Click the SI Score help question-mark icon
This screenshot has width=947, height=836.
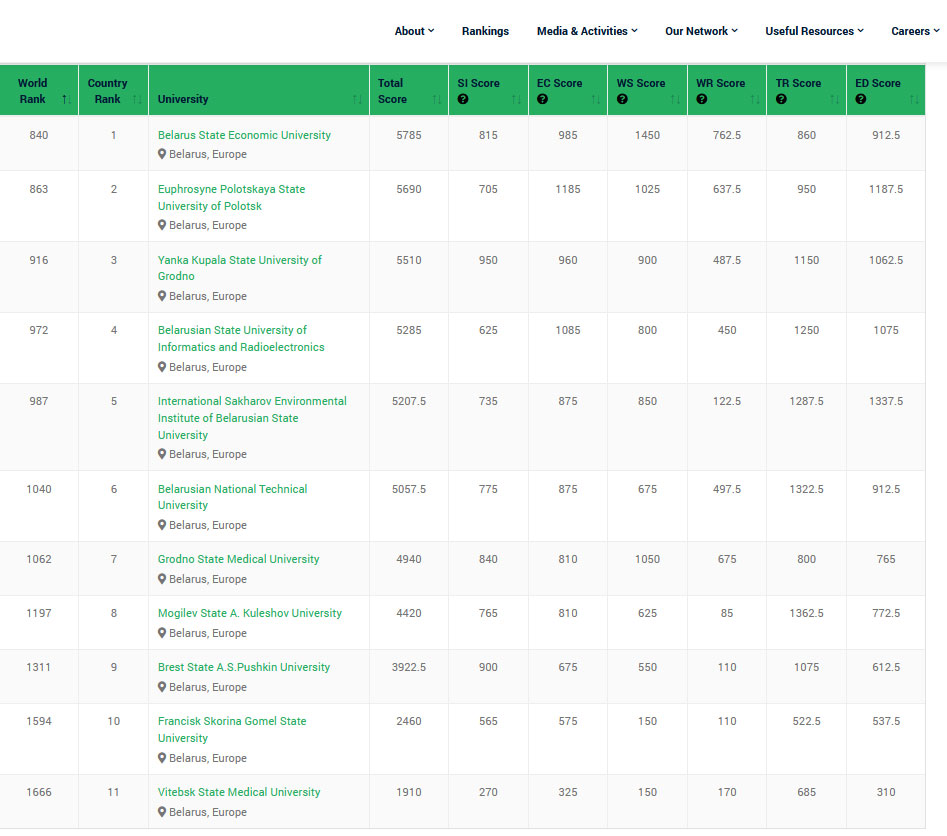click(x=463, y=100)
